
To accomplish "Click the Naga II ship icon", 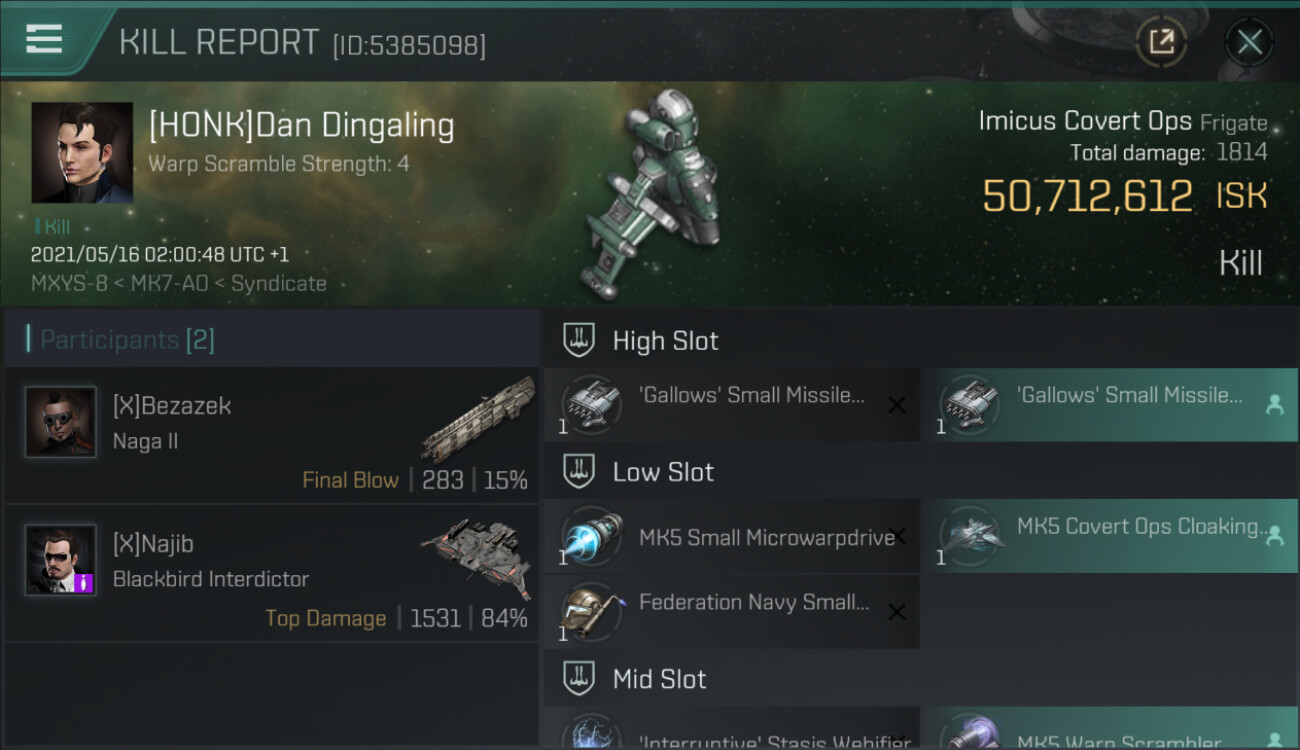I will click(478, 419).
